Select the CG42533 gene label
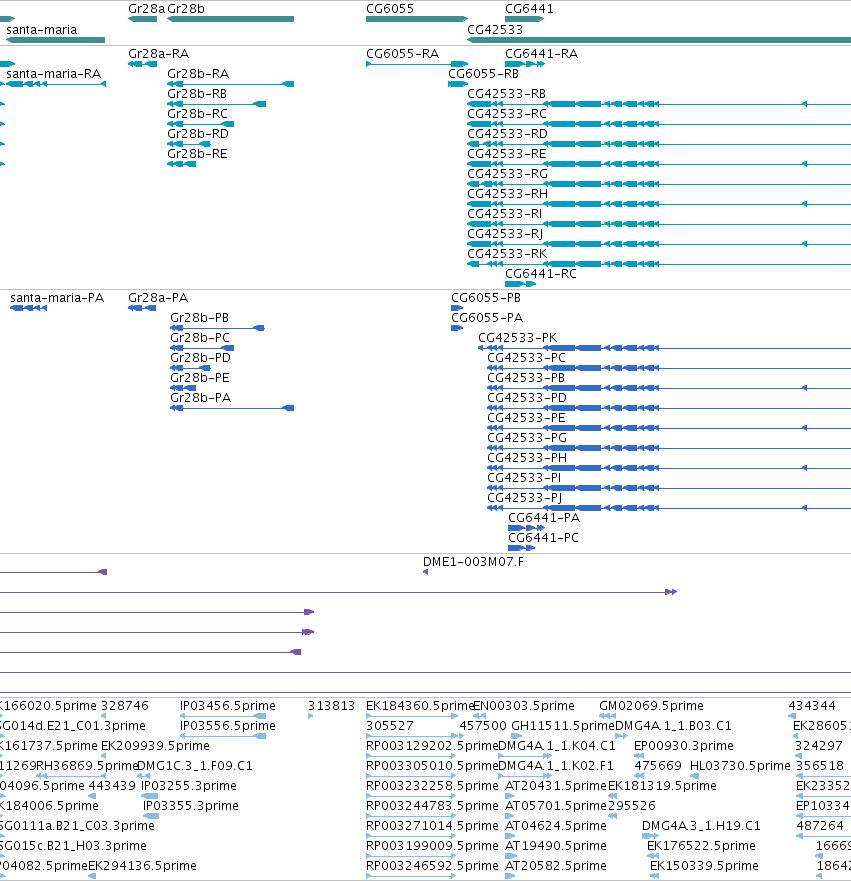Viewport: 851px width, 881px height. coord(495,30)
